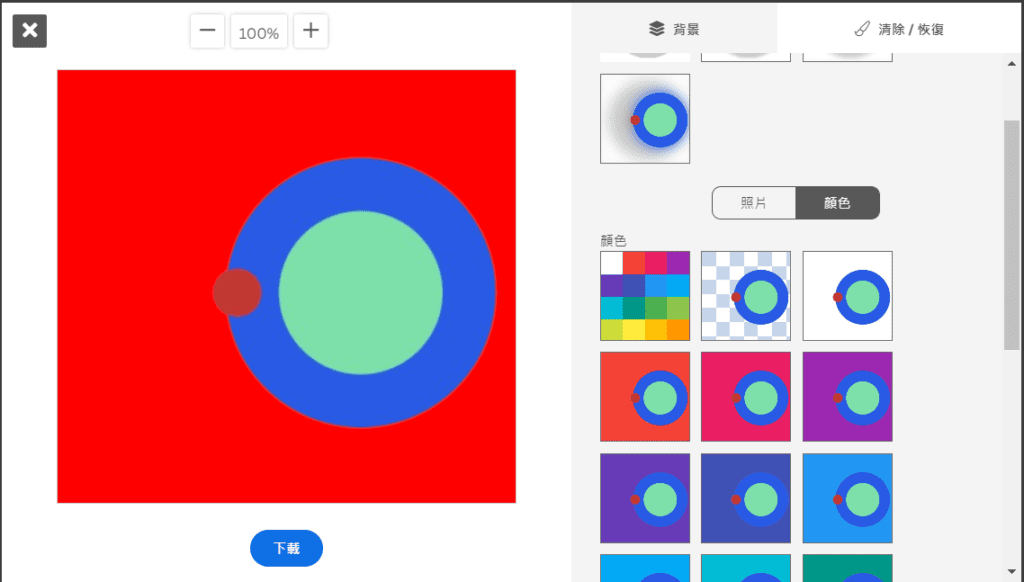Click the vertical scrollbar thumb

[x=1012, y=235]
